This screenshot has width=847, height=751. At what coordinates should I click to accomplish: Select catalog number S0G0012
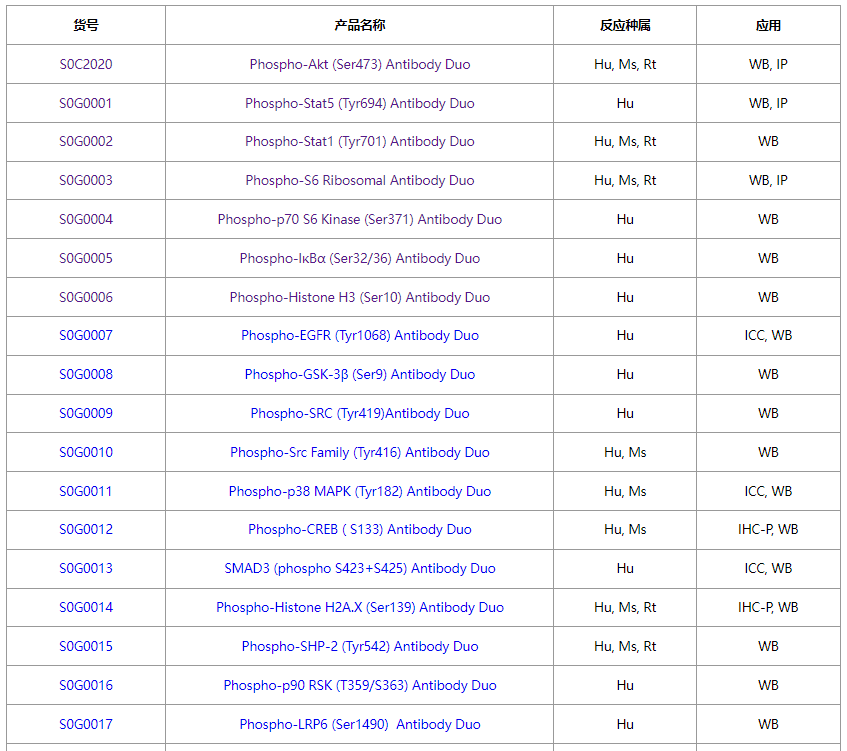[85, 529]
